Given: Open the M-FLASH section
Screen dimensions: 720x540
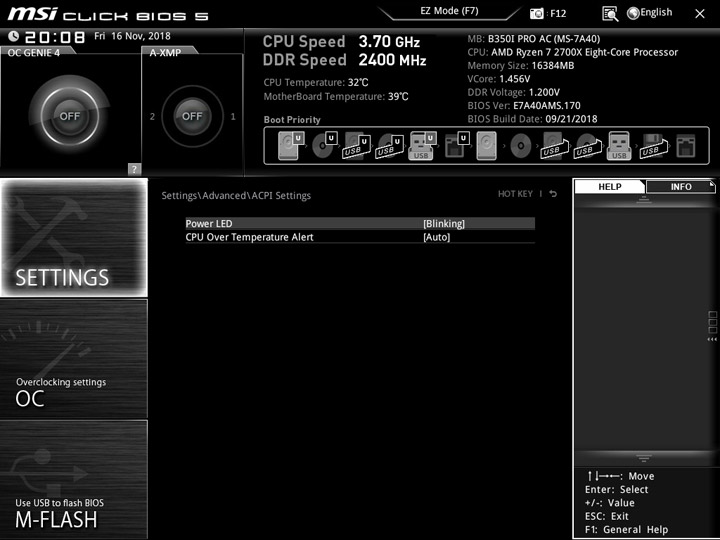Looking at the screenshot, I should [74, 479].
